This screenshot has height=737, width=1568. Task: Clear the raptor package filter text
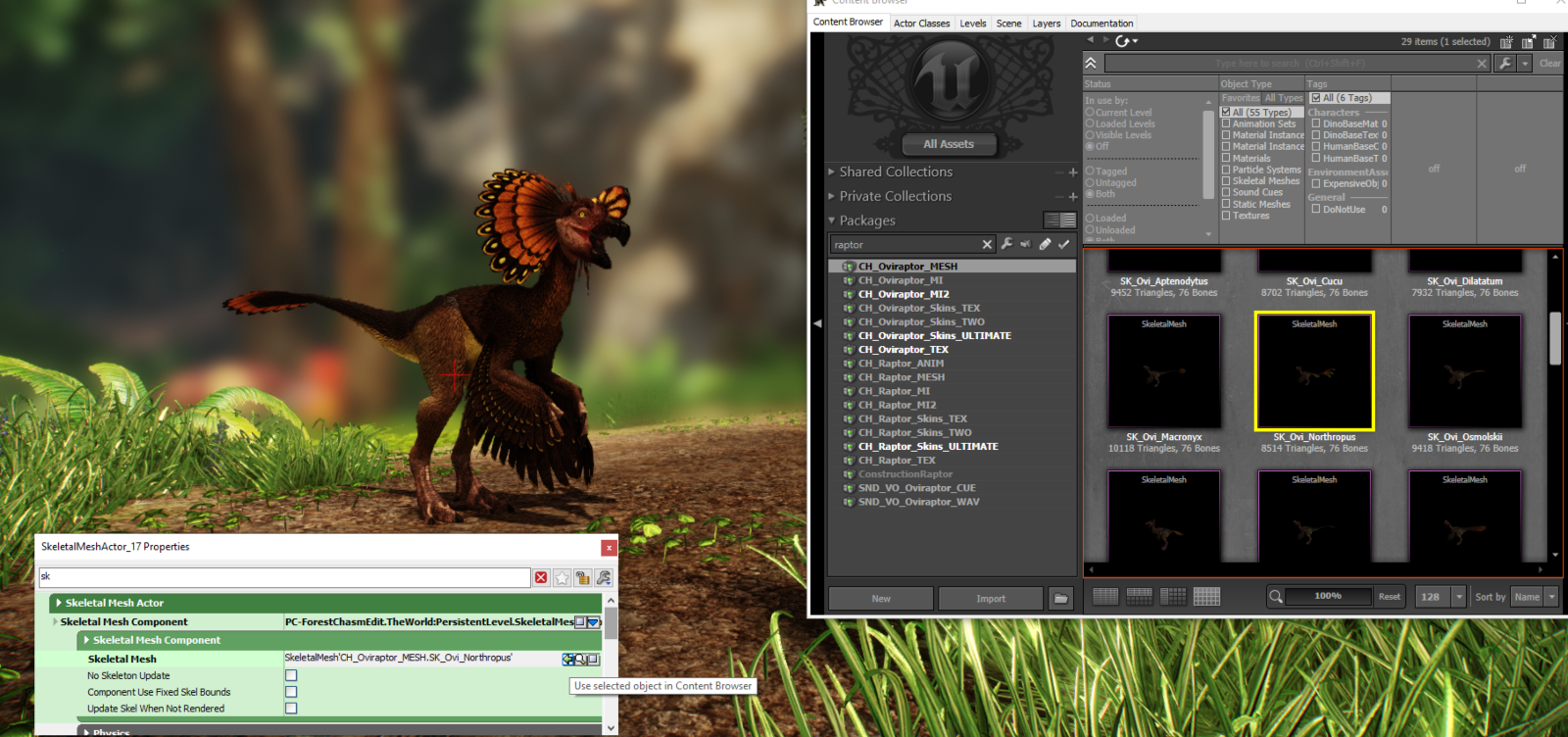[987, 245]
